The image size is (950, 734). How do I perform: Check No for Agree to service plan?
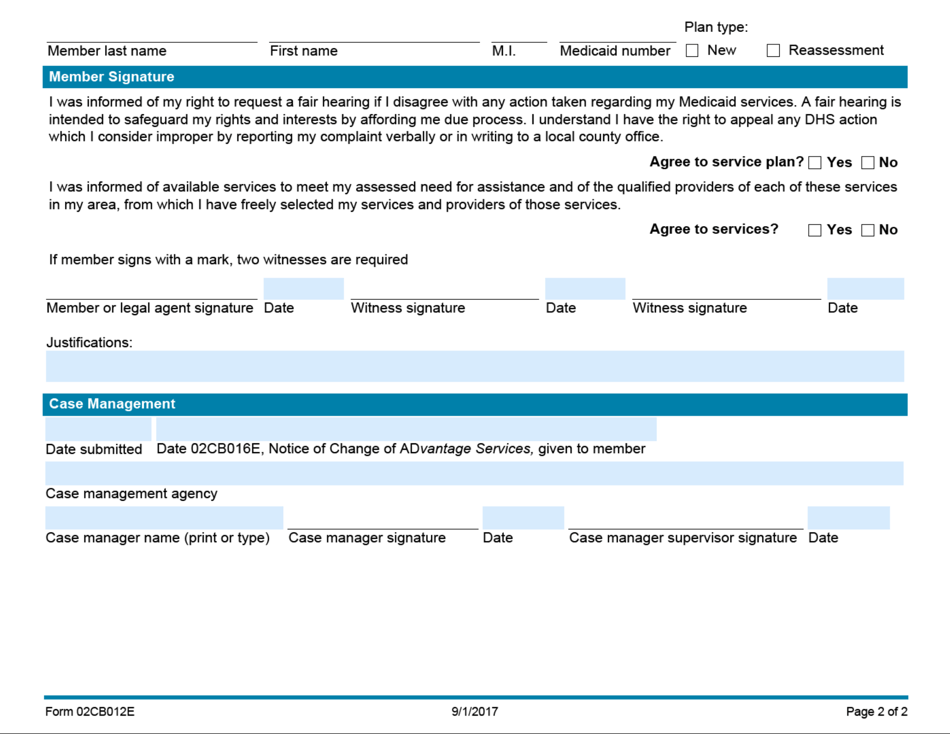click(x=867, y=161)
